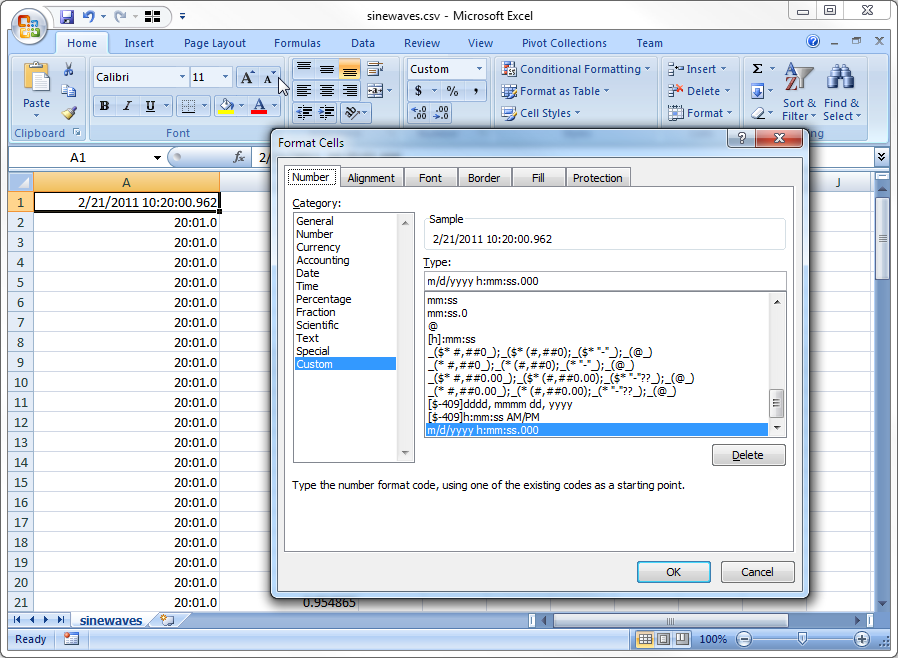Switch to the Alignment tab in dialog
The width and height of the screenshot is (898, 658).
[371, 178]
